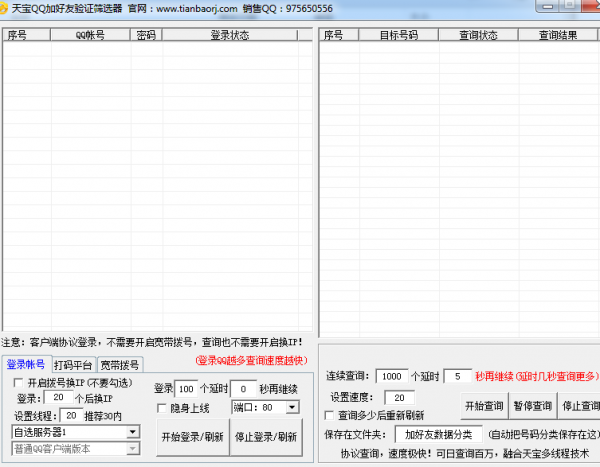Click the 连续查询 count input field
600x467 pixels.
click(x=391, y=377)
